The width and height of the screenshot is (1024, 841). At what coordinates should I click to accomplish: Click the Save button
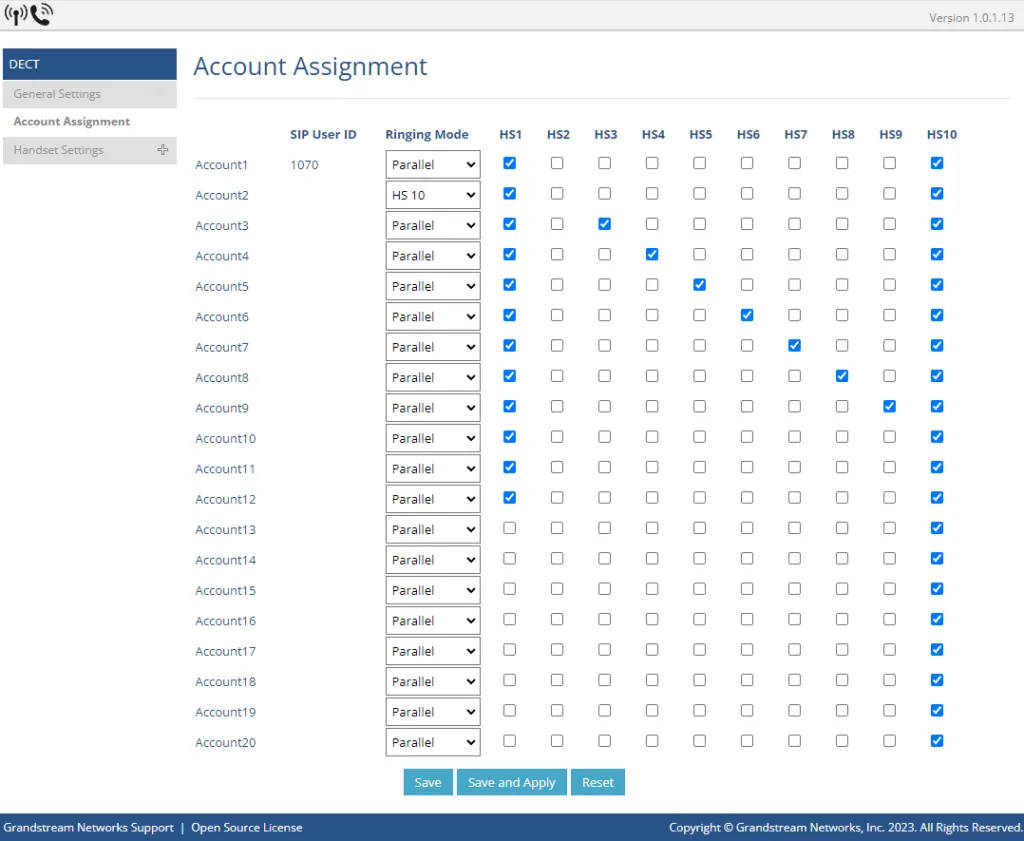428,782
